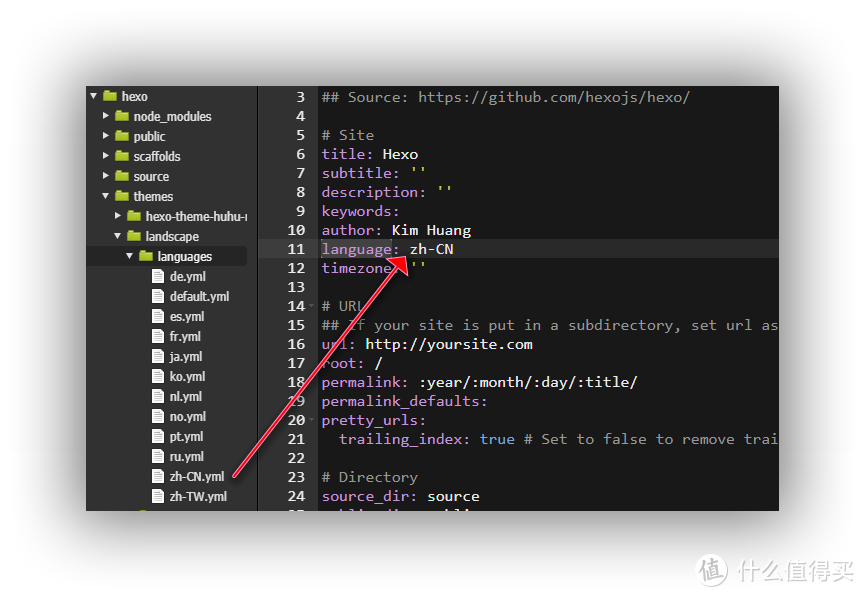
Task: Open the default.yml file name
Action: (199, 296)
